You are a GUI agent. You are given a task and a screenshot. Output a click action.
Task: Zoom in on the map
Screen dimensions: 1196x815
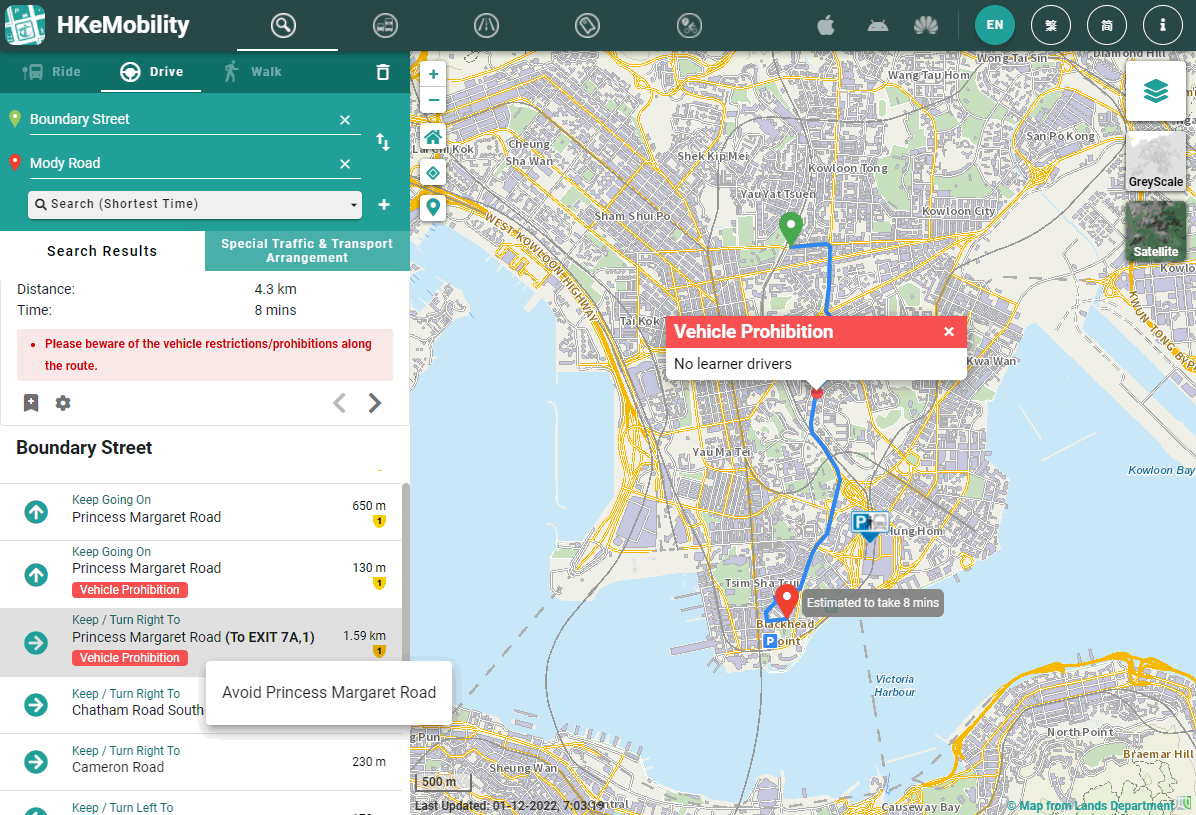433,74
